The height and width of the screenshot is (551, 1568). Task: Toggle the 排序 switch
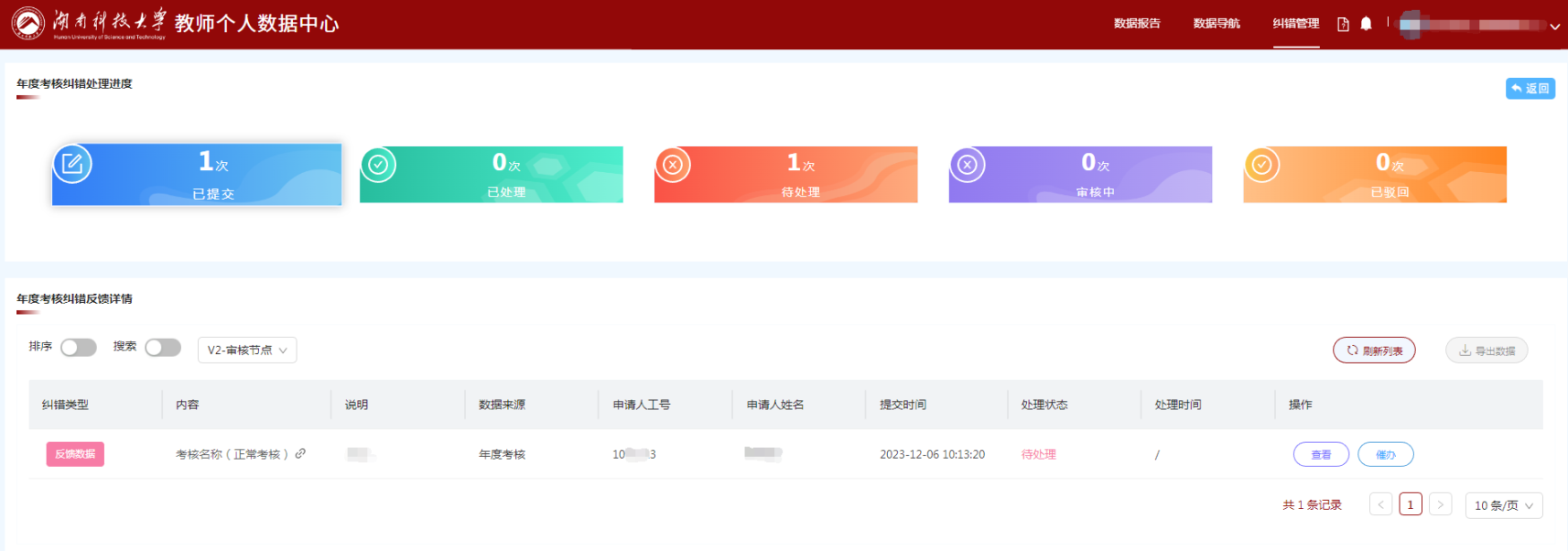(79, 348)
